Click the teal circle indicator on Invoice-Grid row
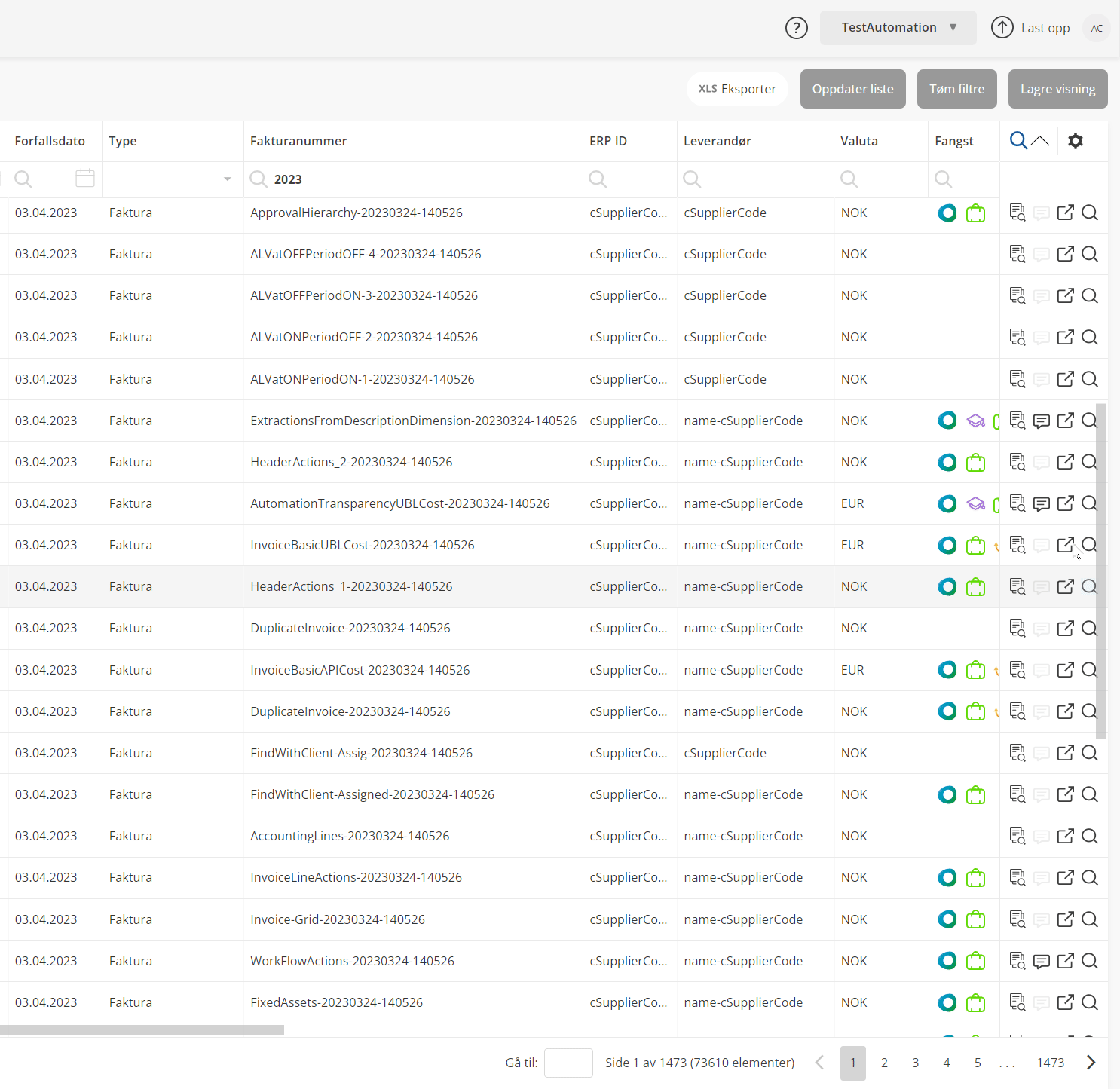This screenshot has width=1120, height=1089. (947, 919)
